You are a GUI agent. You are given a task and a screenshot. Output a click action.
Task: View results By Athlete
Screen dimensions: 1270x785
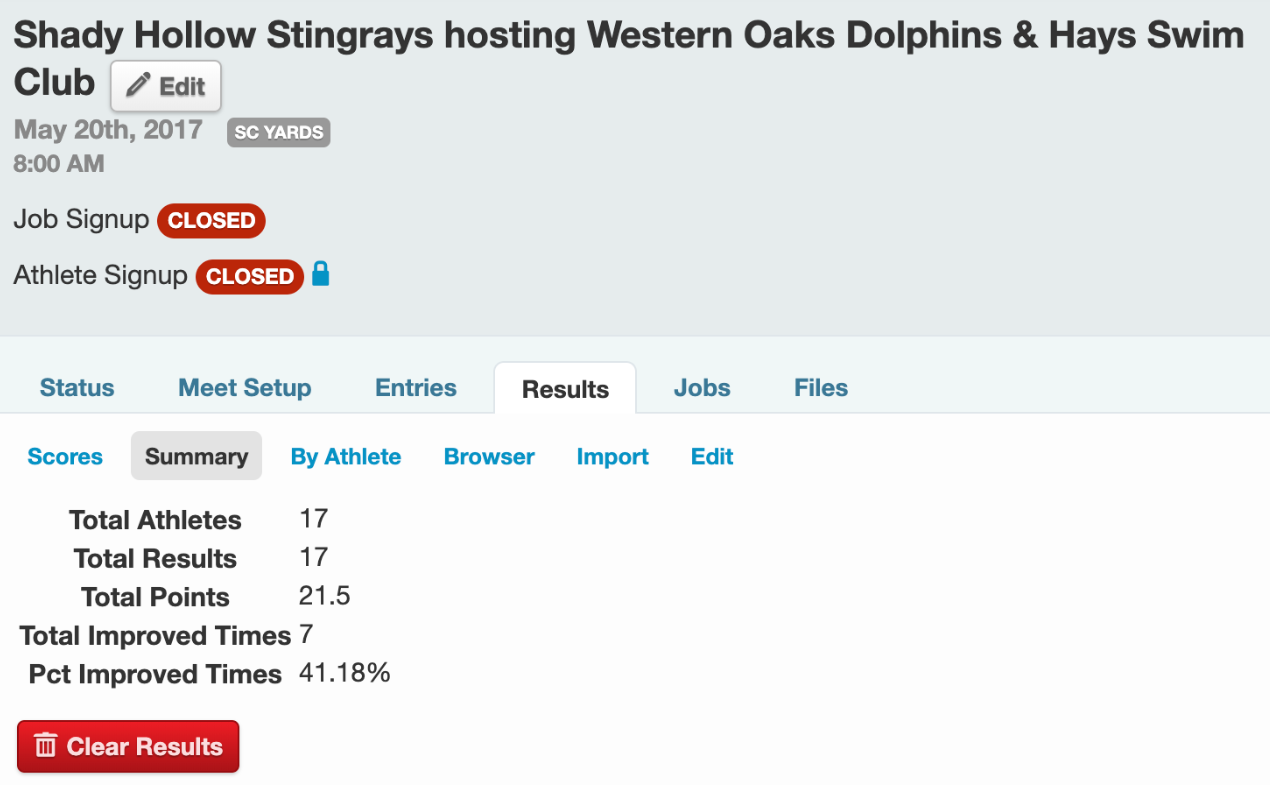click(346, 457)
